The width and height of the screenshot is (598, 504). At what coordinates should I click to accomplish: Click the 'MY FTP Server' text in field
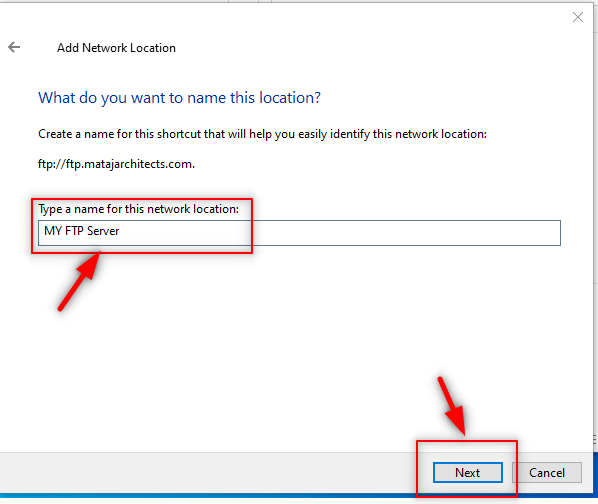(x=82, y=231)
